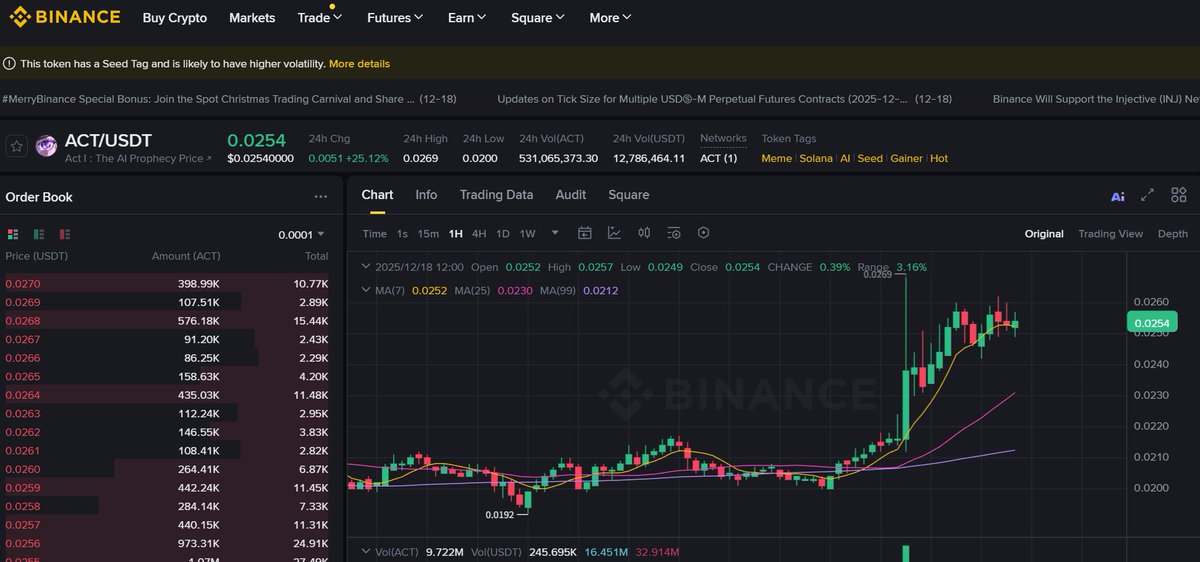Image resolution: width=1200 pixels, height=562 pixels.
Task: Switch chart to Depth view
Action: click(x=1173, y=234)
